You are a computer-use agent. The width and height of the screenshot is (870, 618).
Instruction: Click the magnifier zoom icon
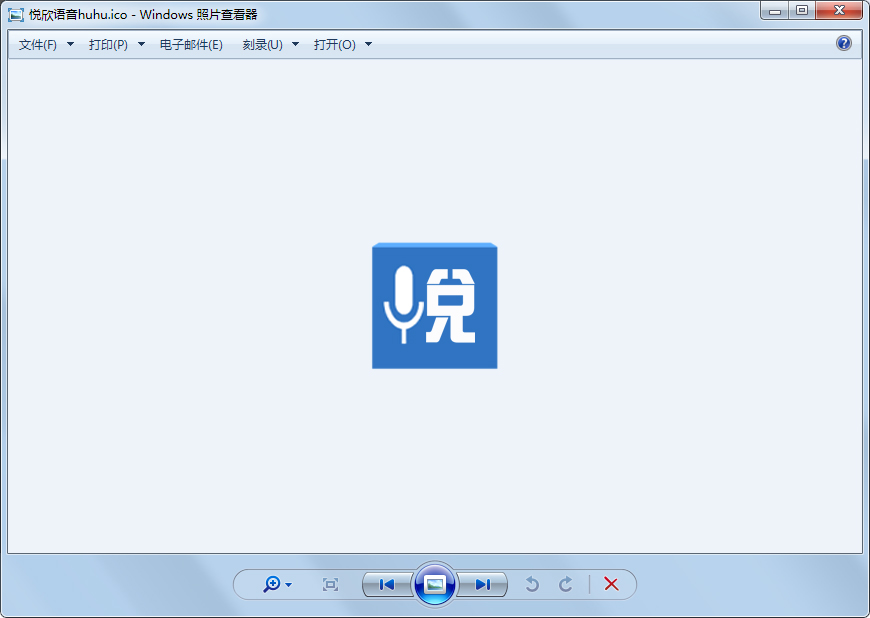click(x=271, y=584)
